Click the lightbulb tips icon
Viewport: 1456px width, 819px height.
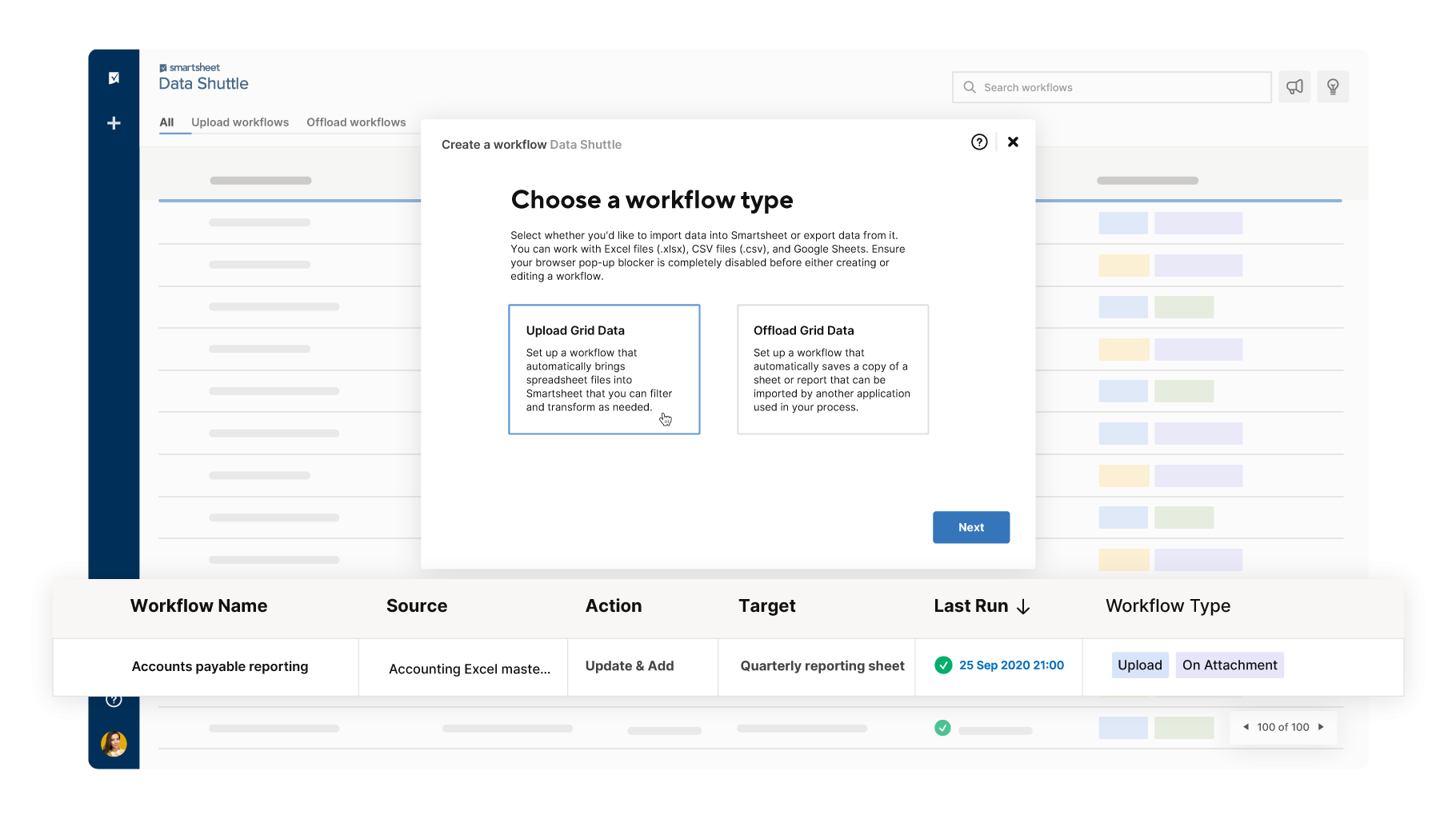[x=1332, y=86]
